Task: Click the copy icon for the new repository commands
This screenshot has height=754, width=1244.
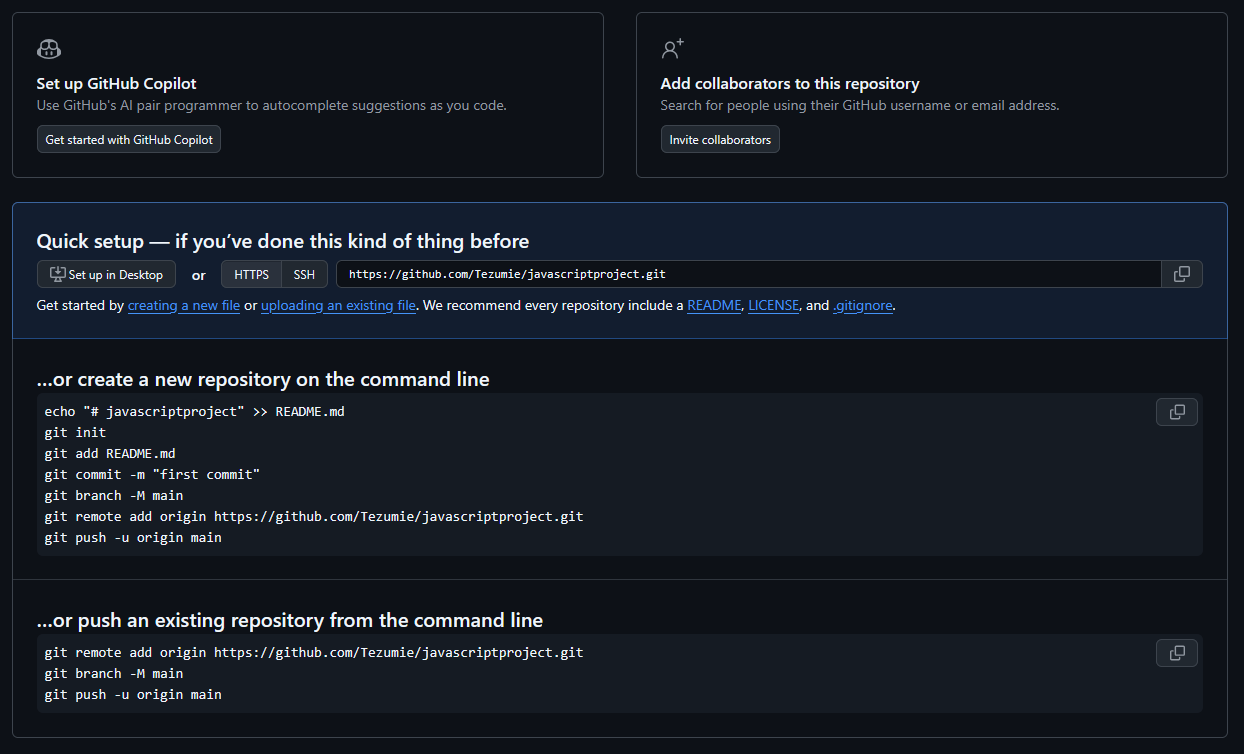Action: 1176,411
